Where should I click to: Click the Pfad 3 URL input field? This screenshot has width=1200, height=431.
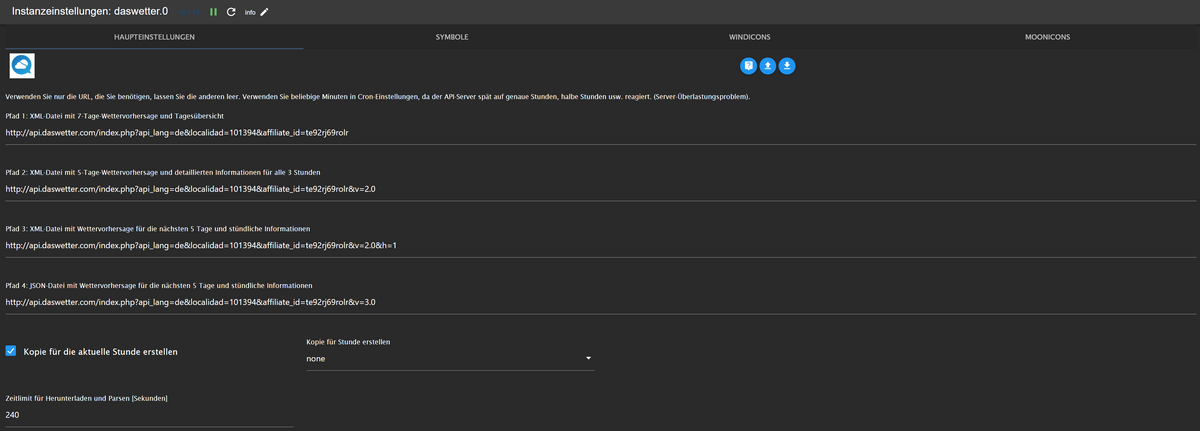601,245
